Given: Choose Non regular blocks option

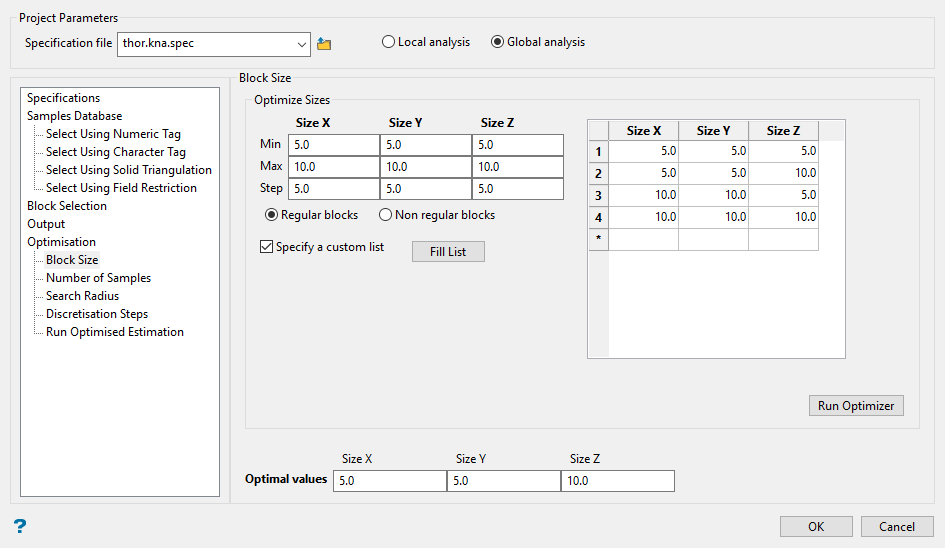Looking at the screenshot, I should [x=385, y=215].
